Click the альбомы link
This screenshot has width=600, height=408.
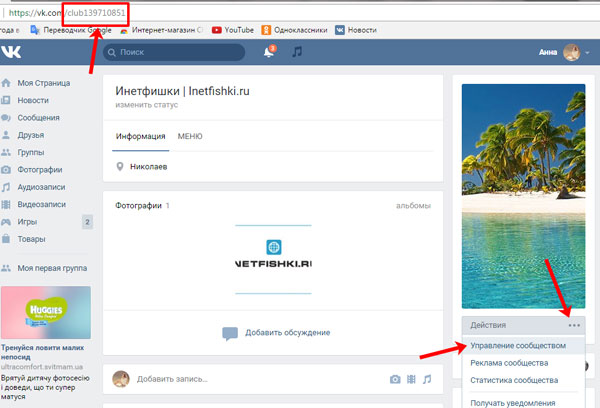coord(413,205)
